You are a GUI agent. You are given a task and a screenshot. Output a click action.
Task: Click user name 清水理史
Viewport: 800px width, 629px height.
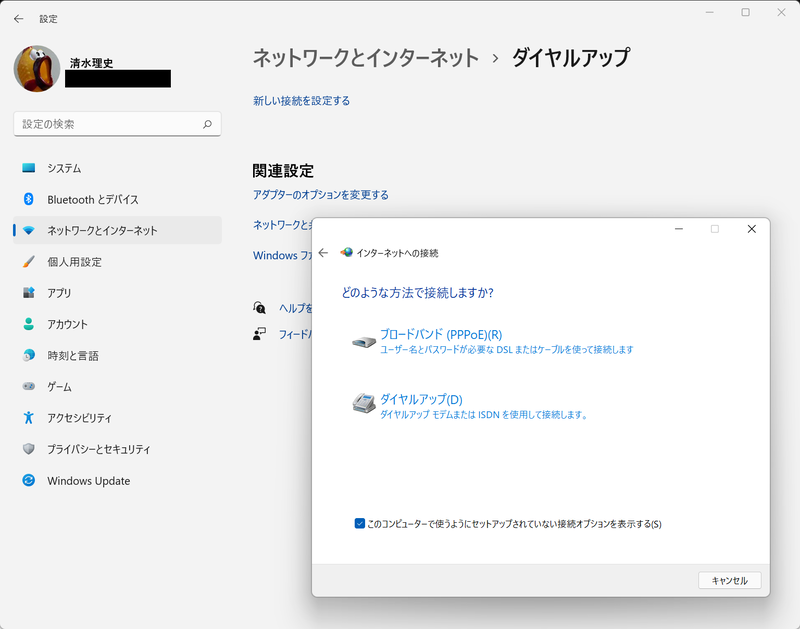coord(91,63)
